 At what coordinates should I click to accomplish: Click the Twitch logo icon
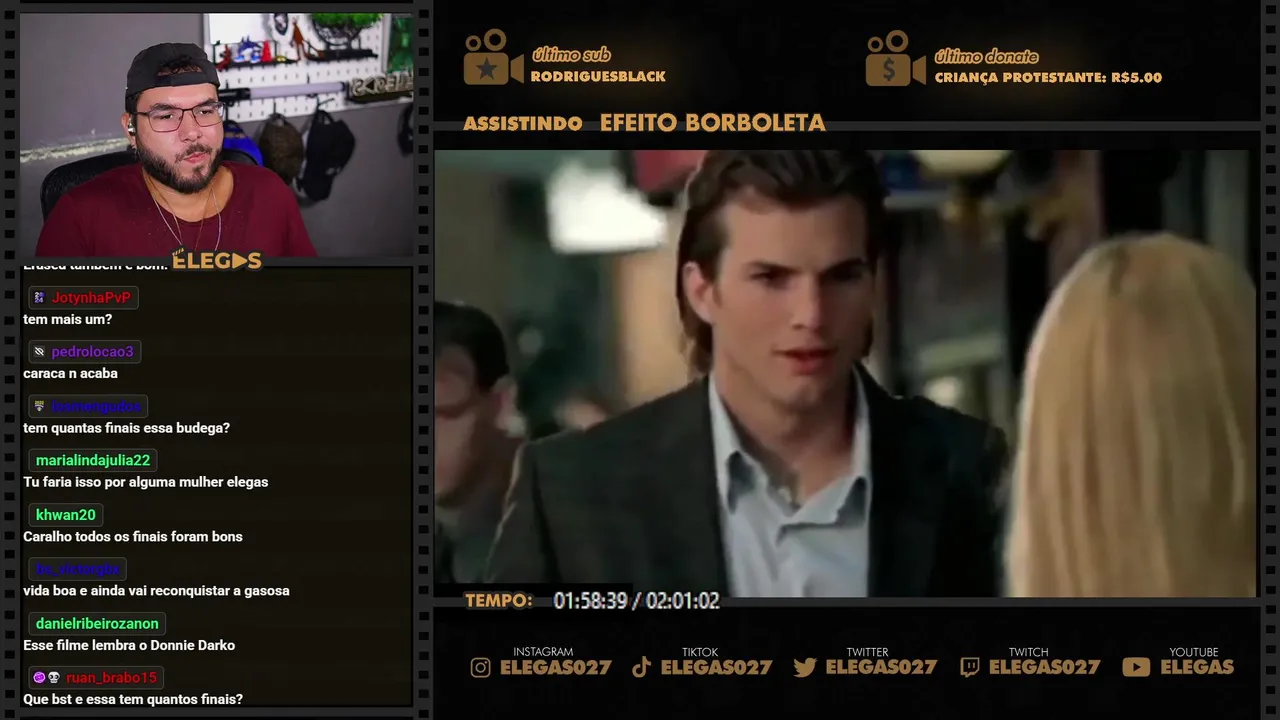[969, 667]
